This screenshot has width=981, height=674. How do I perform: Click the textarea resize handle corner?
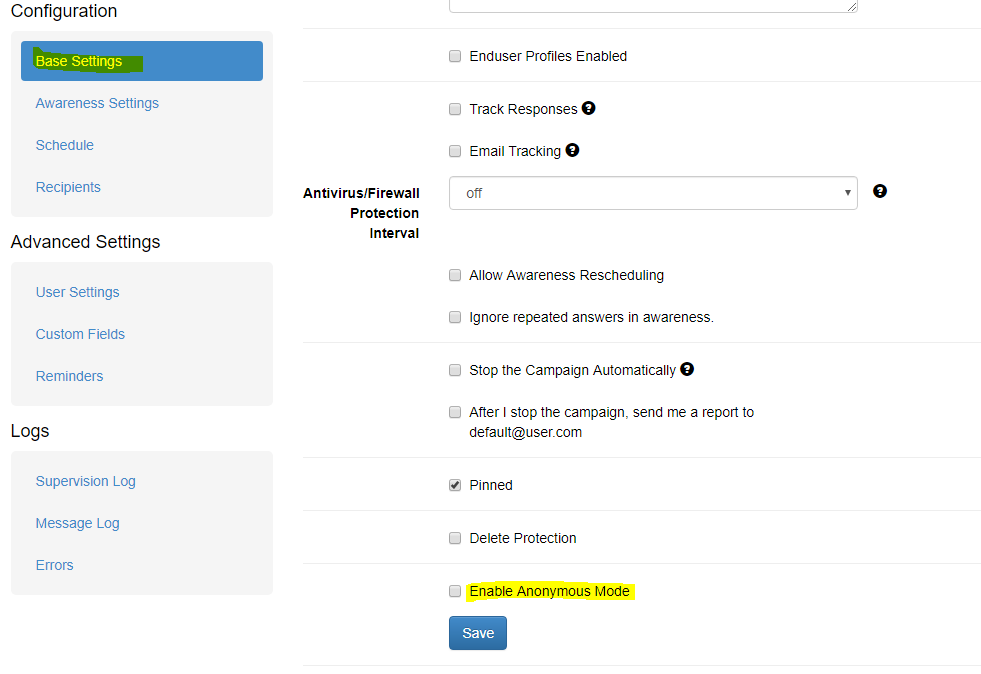click(851, 6)
